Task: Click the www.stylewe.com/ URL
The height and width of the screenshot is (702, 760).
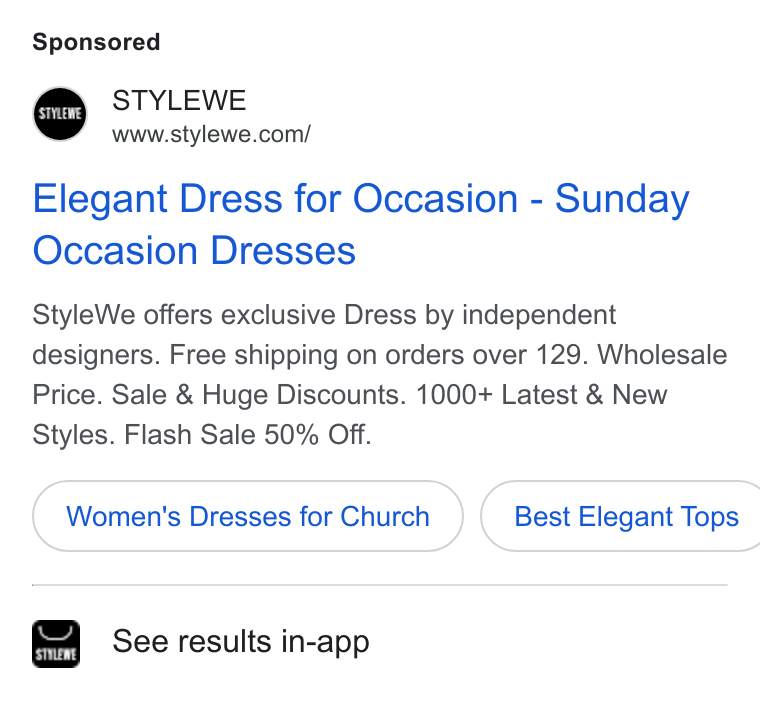Action: pos(211,134)
